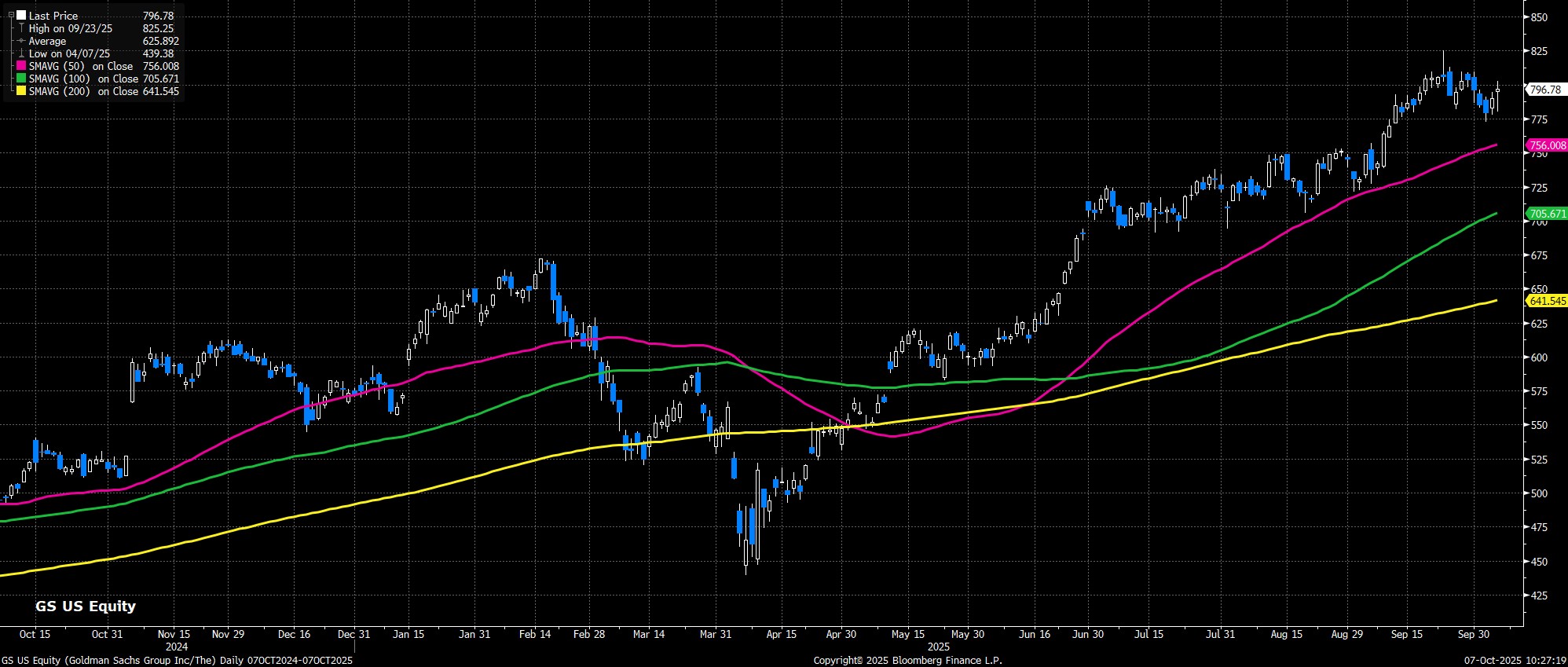Screen dimensions: 1568x667
Task: Click the Jun 30 date on time axis
Action: 1088,634
